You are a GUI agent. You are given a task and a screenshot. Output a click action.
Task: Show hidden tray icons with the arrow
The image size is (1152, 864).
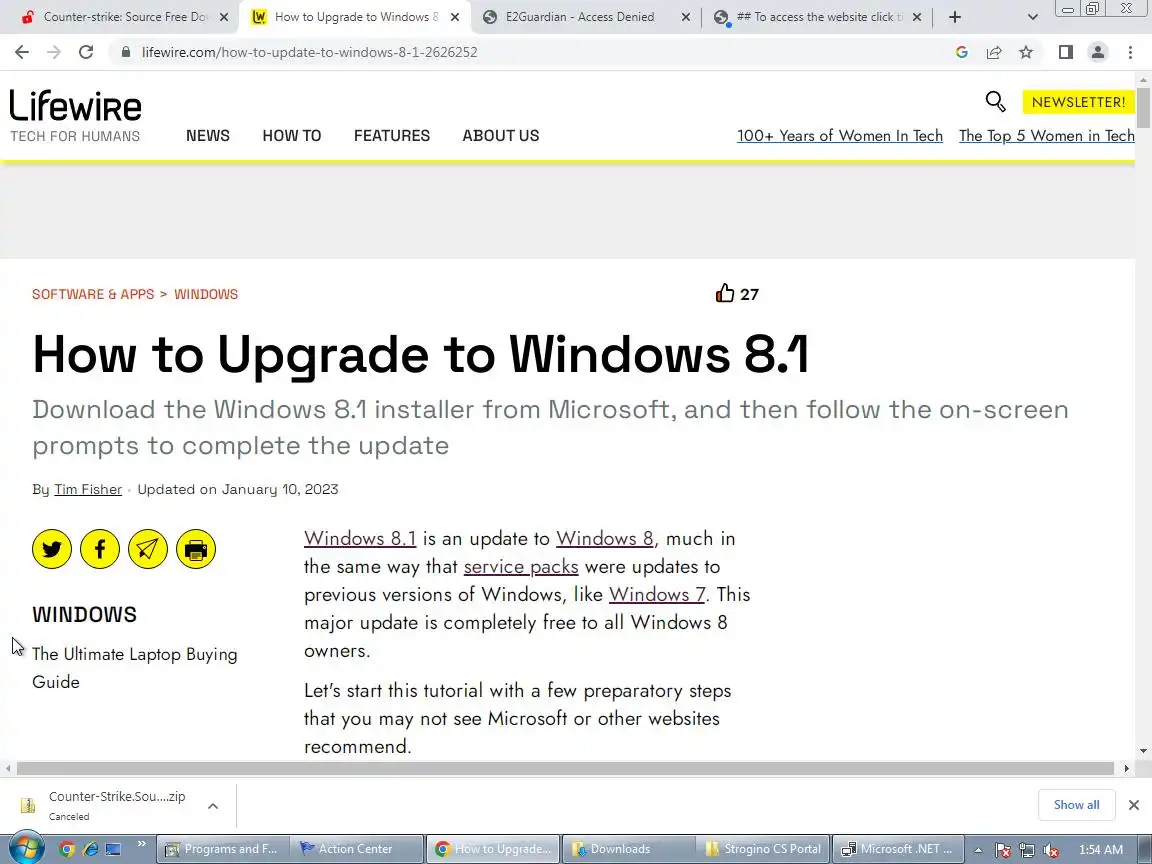[x=978, y=850]
